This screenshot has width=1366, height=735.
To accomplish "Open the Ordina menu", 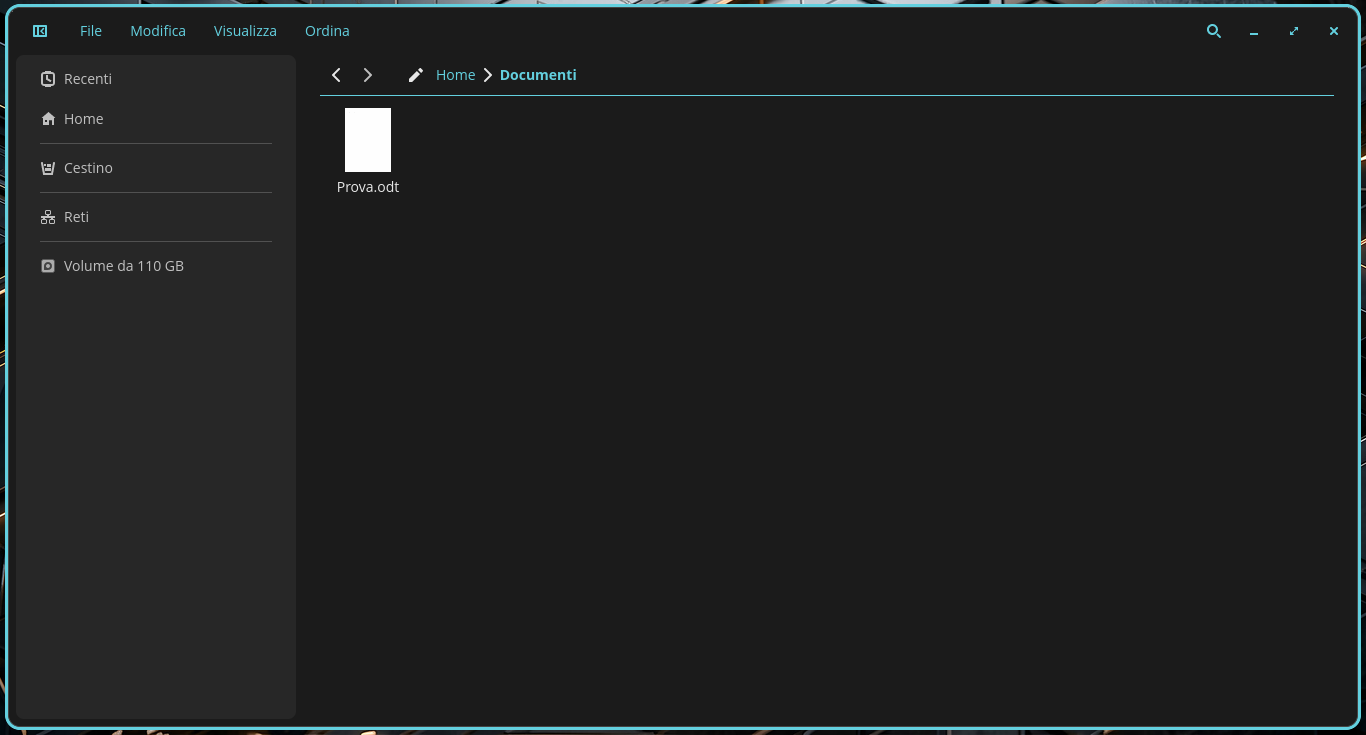I will (327, 31).
